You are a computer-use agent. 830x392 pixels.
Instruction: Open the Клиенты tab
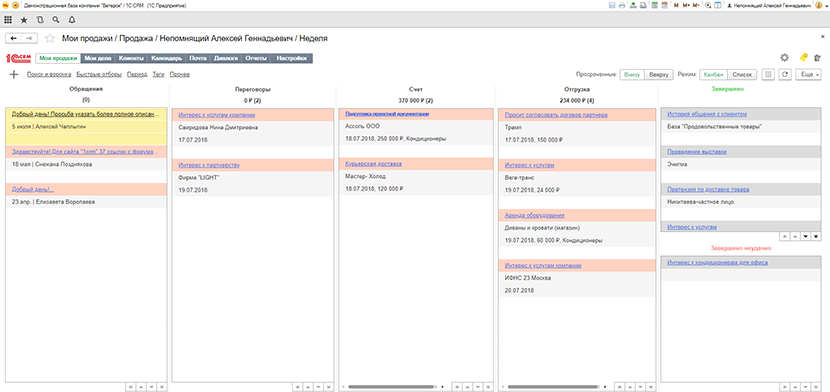point(131,58)
